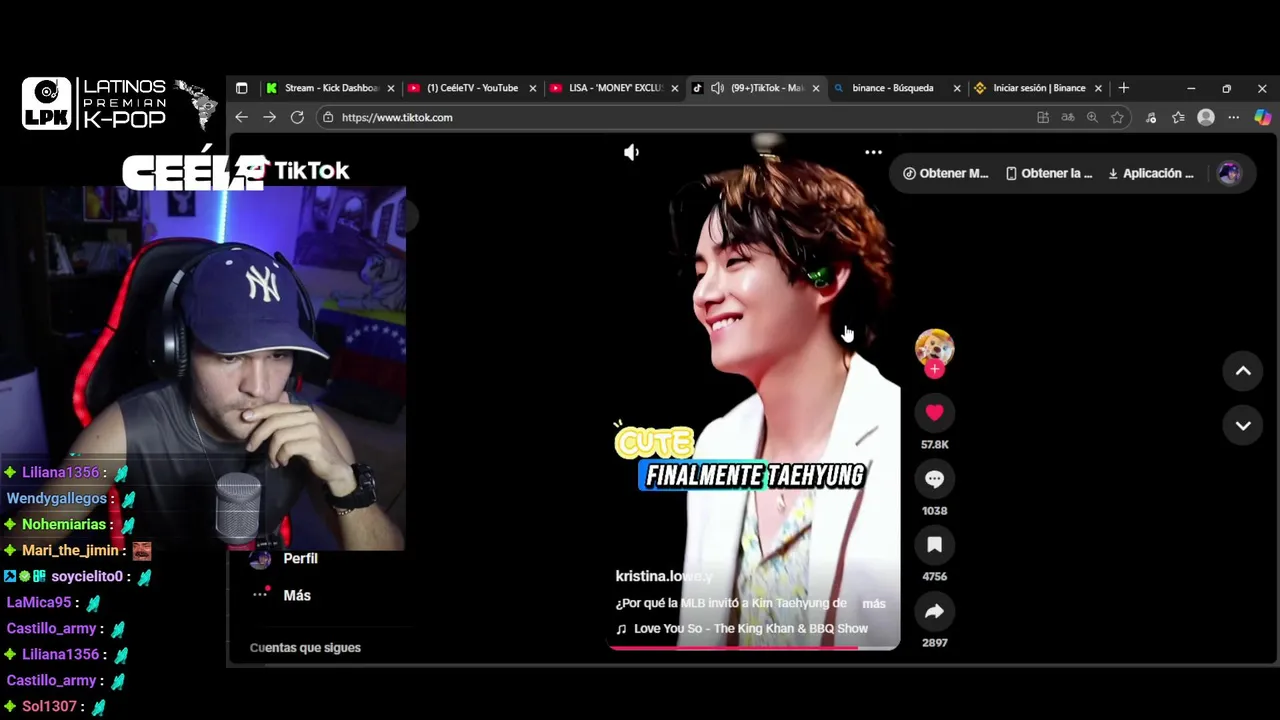Close the CeéleTV - YouTube tab

(x=533, y=88)
